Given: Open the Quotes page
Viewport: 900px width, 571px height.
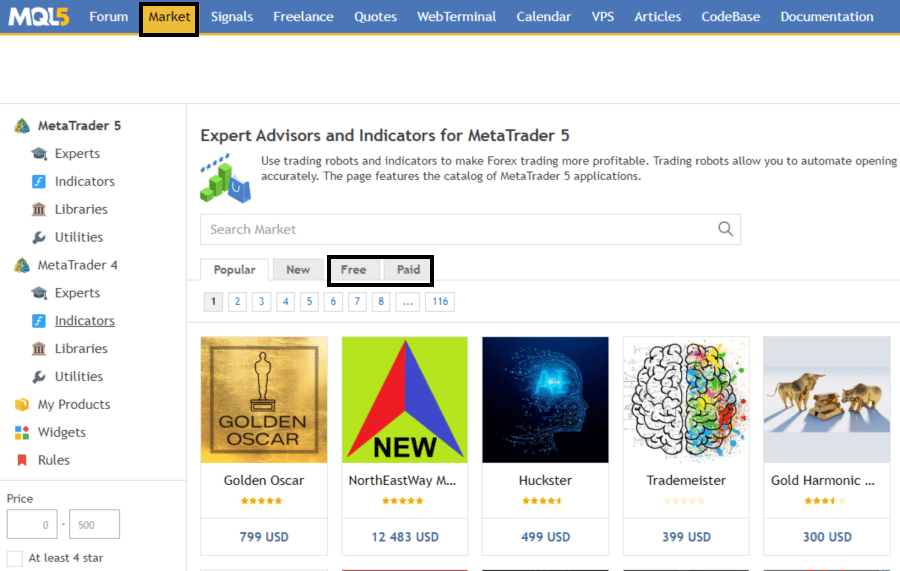Looking at the screenshot, I should (x=375, y=17).
